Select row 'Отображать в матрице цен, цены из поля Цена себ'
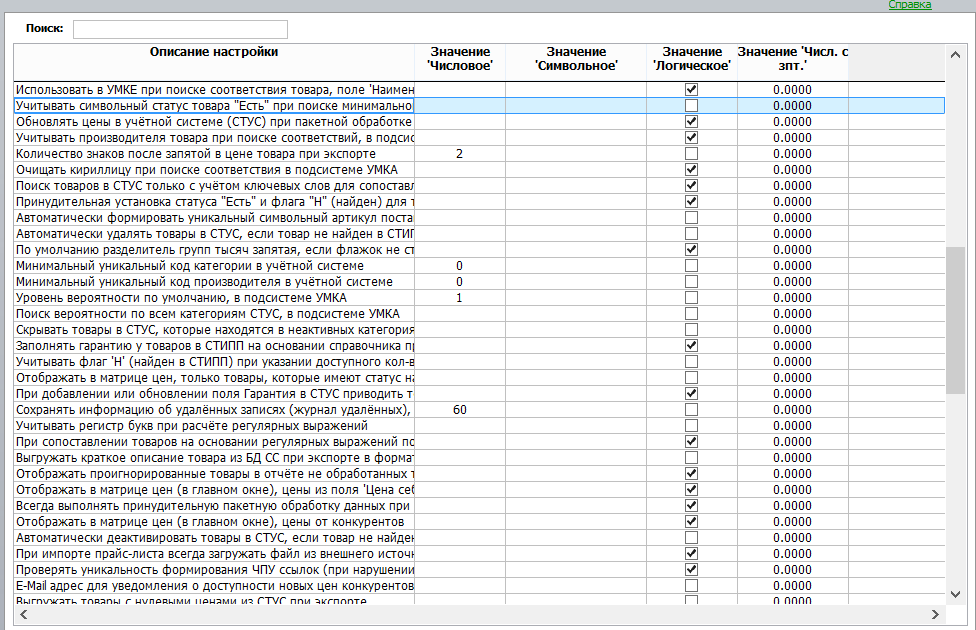 [x=479, y=490]
